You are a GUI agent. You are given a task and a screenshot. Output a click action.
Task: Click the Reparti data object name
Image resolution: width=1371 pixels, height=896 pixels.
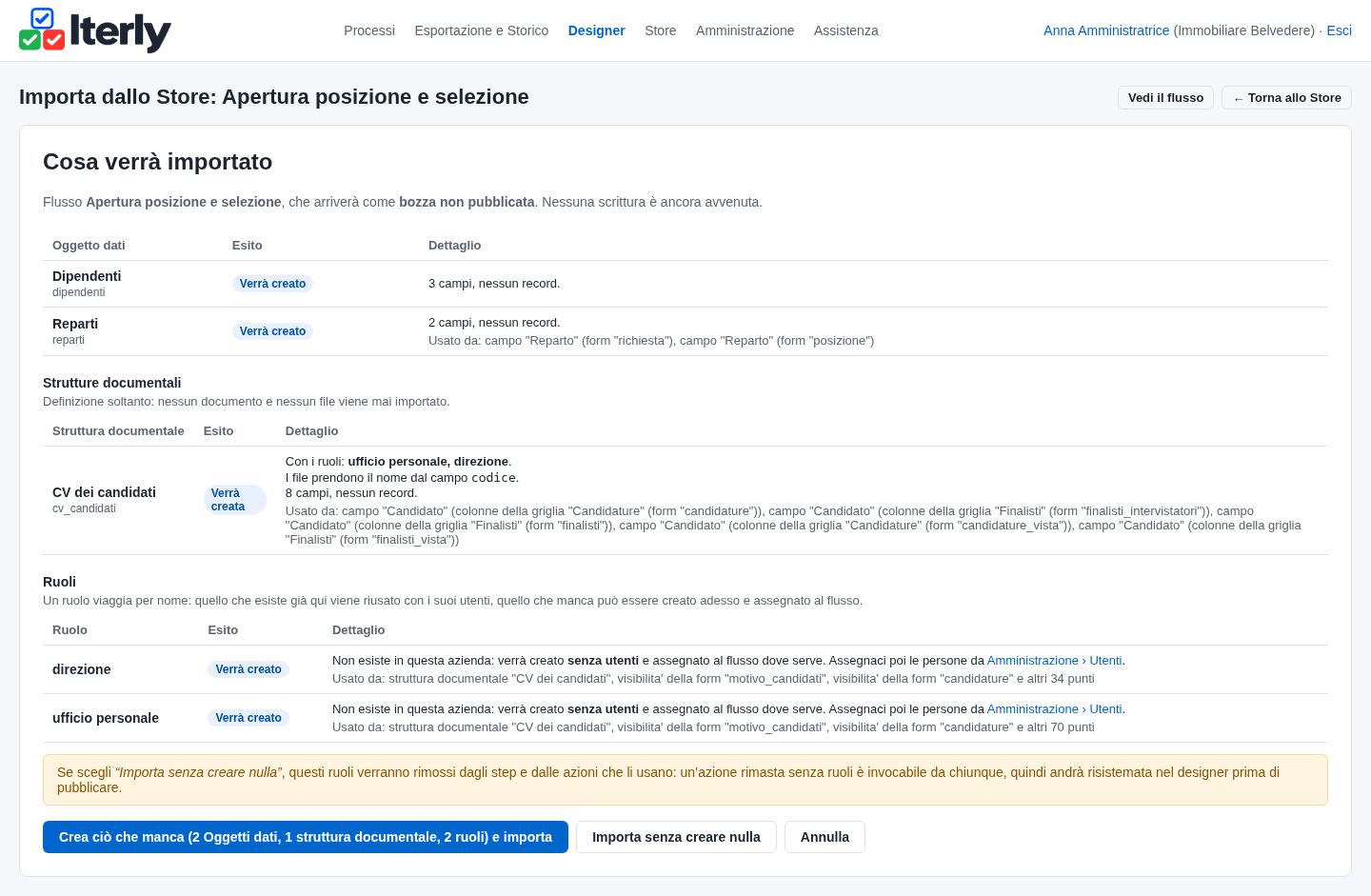pos(75,324)
